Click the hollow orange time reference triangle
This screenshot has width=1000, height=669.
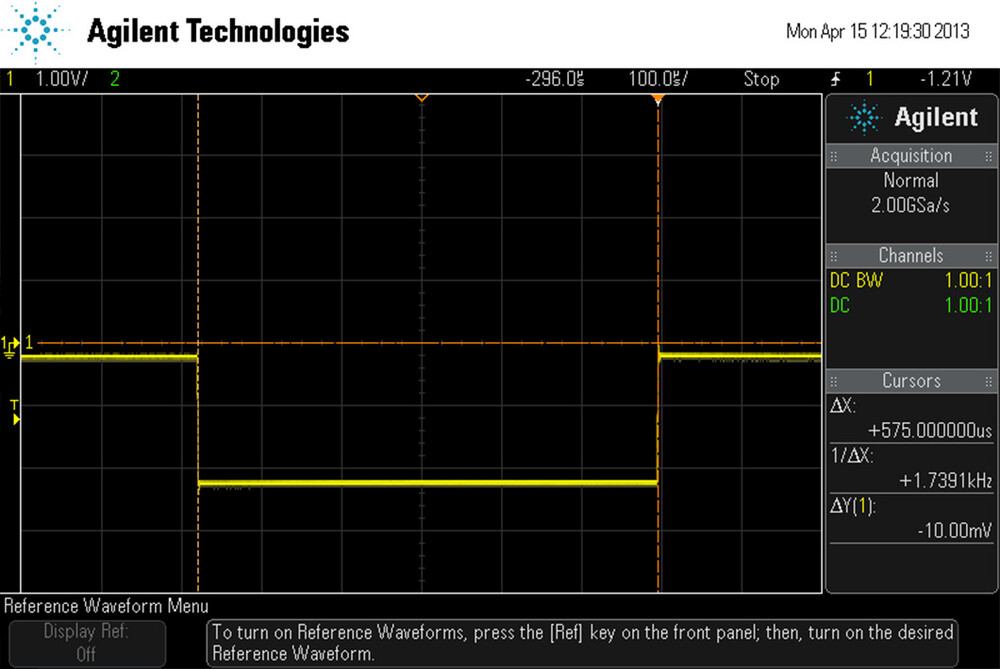pyautogui.click(x=421, y=98)
